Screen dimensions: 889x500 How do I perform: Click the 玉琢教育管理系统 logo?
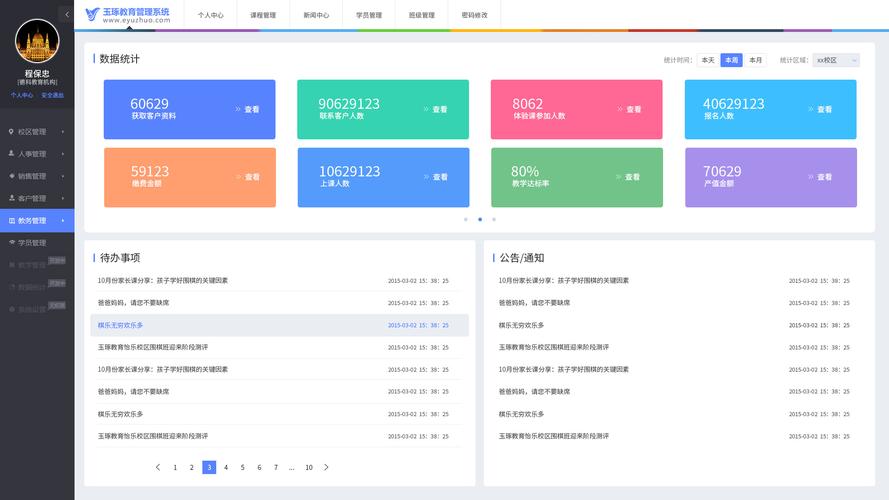coord(128,15)
